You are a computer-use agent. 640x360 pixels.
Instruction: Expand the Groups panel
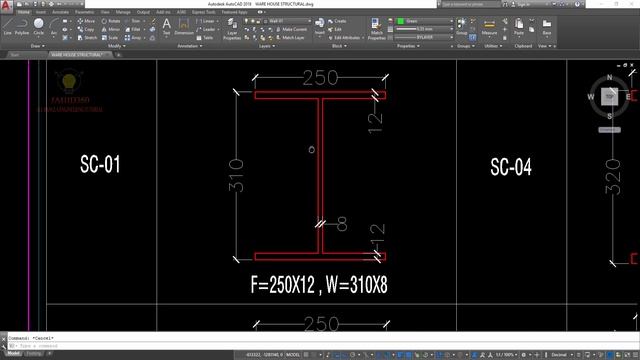coord(466,46)
